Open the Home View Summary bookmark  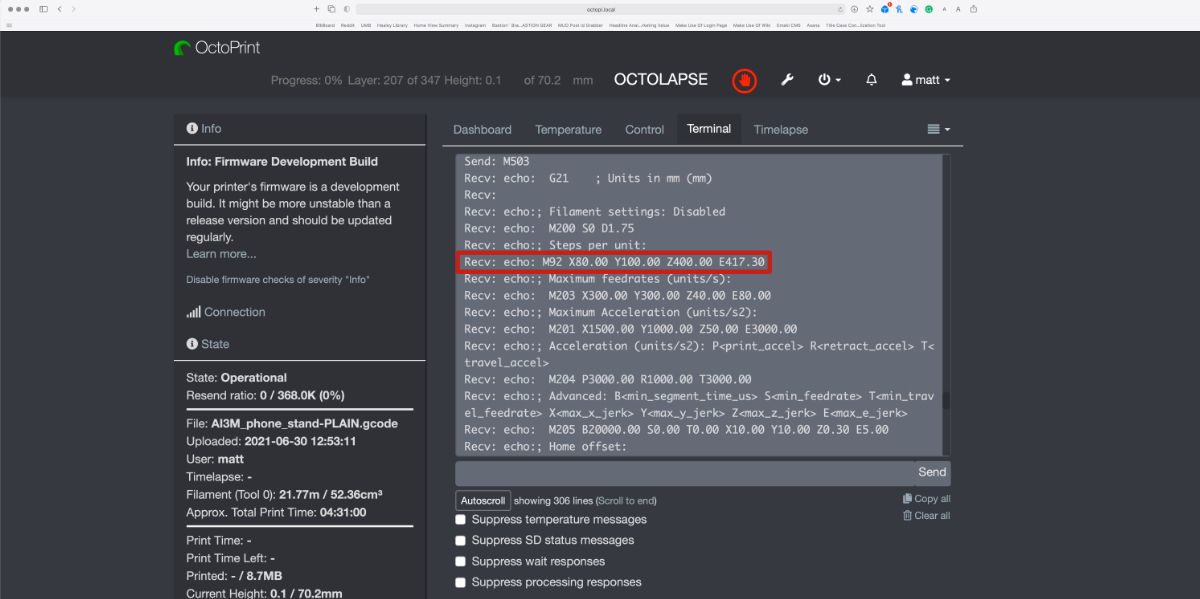[436, 25]
